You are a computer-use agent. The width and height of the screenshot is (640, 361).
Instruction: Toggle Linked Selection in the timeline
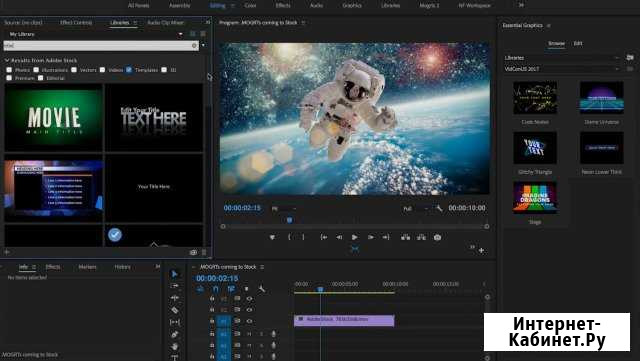click(231, 289)
